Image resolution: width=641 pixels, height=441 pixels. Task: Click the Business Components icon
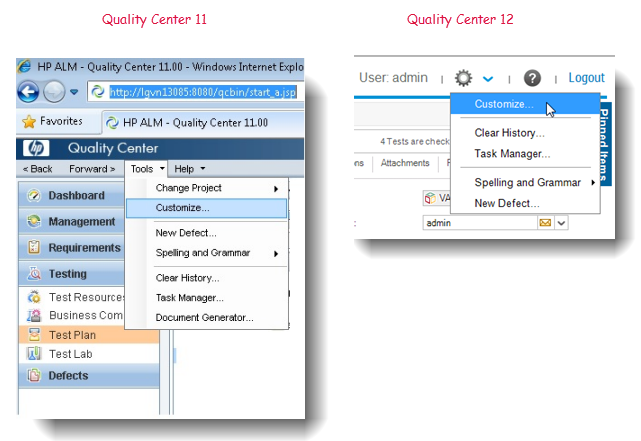click(x=34, y=315)
